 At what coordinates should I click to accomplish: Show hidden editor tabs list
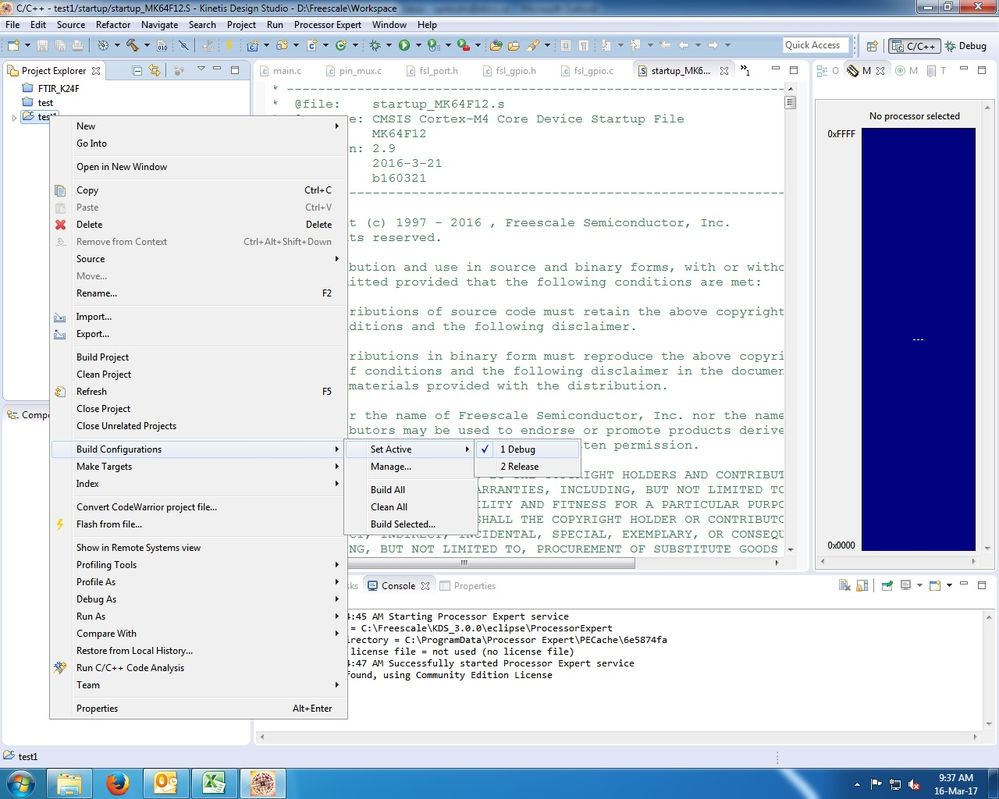click(x=744, y=70)
